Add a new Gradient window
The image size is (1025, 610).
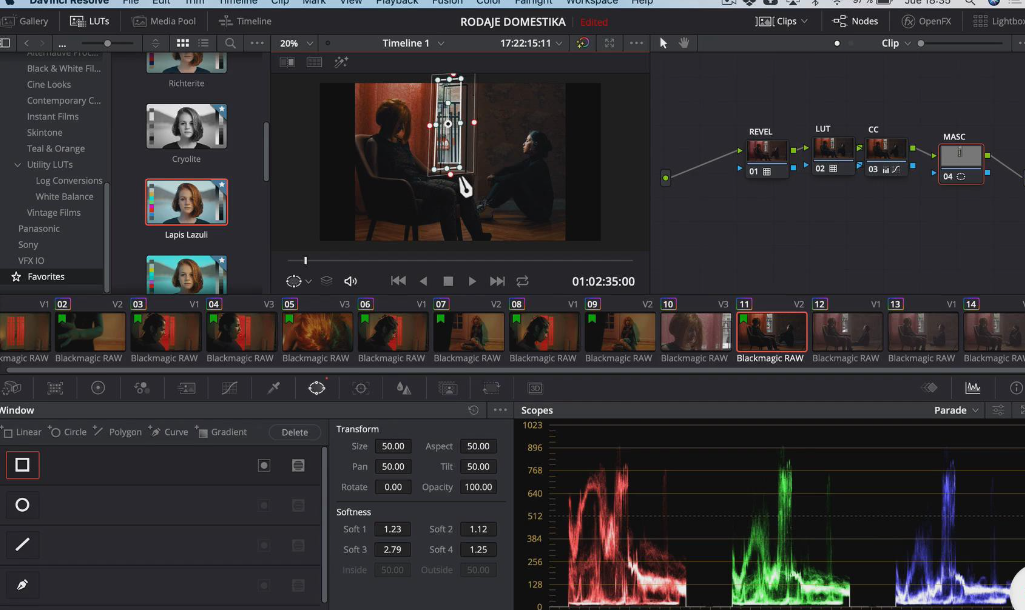click(221, 432)
